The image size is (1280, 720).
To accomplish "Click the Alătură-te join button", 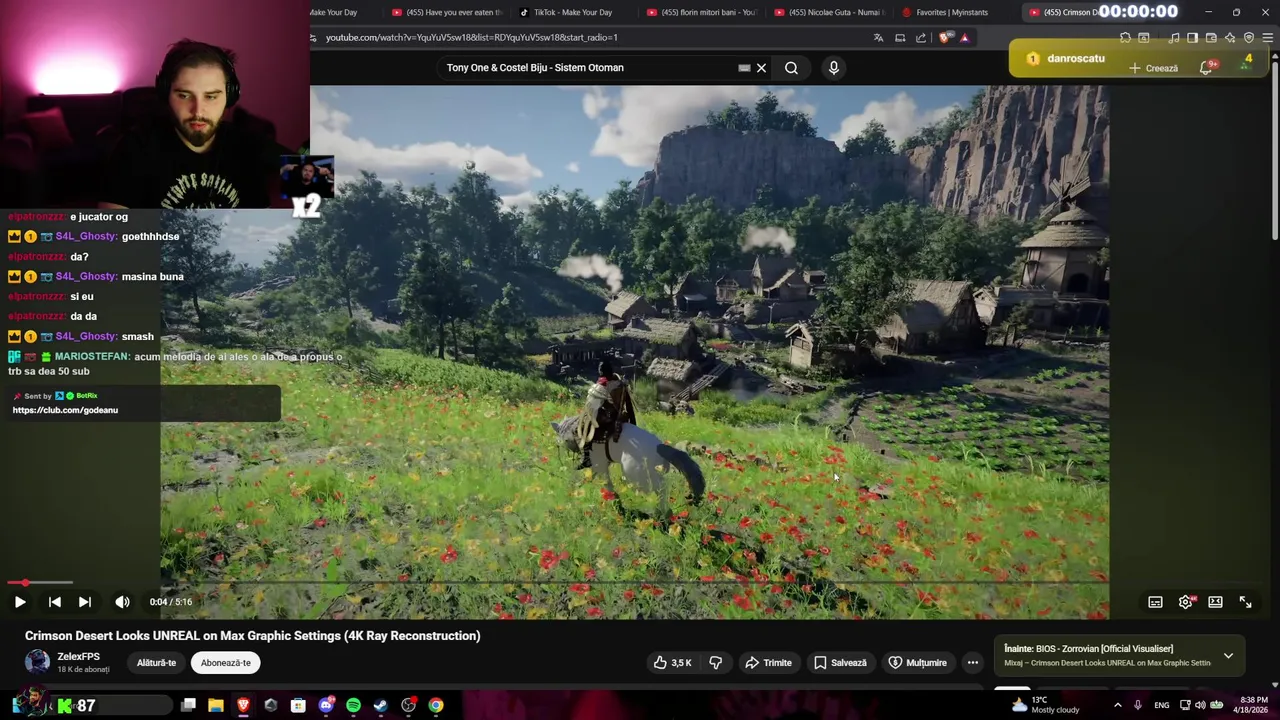I will (x=156, y=662).
